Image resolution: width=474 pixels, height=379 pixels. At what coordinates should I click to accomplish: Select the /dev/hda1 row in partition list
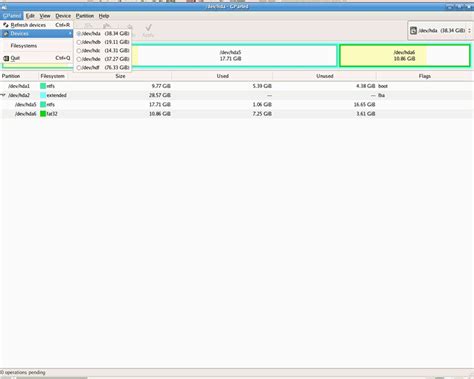(237, 86)
